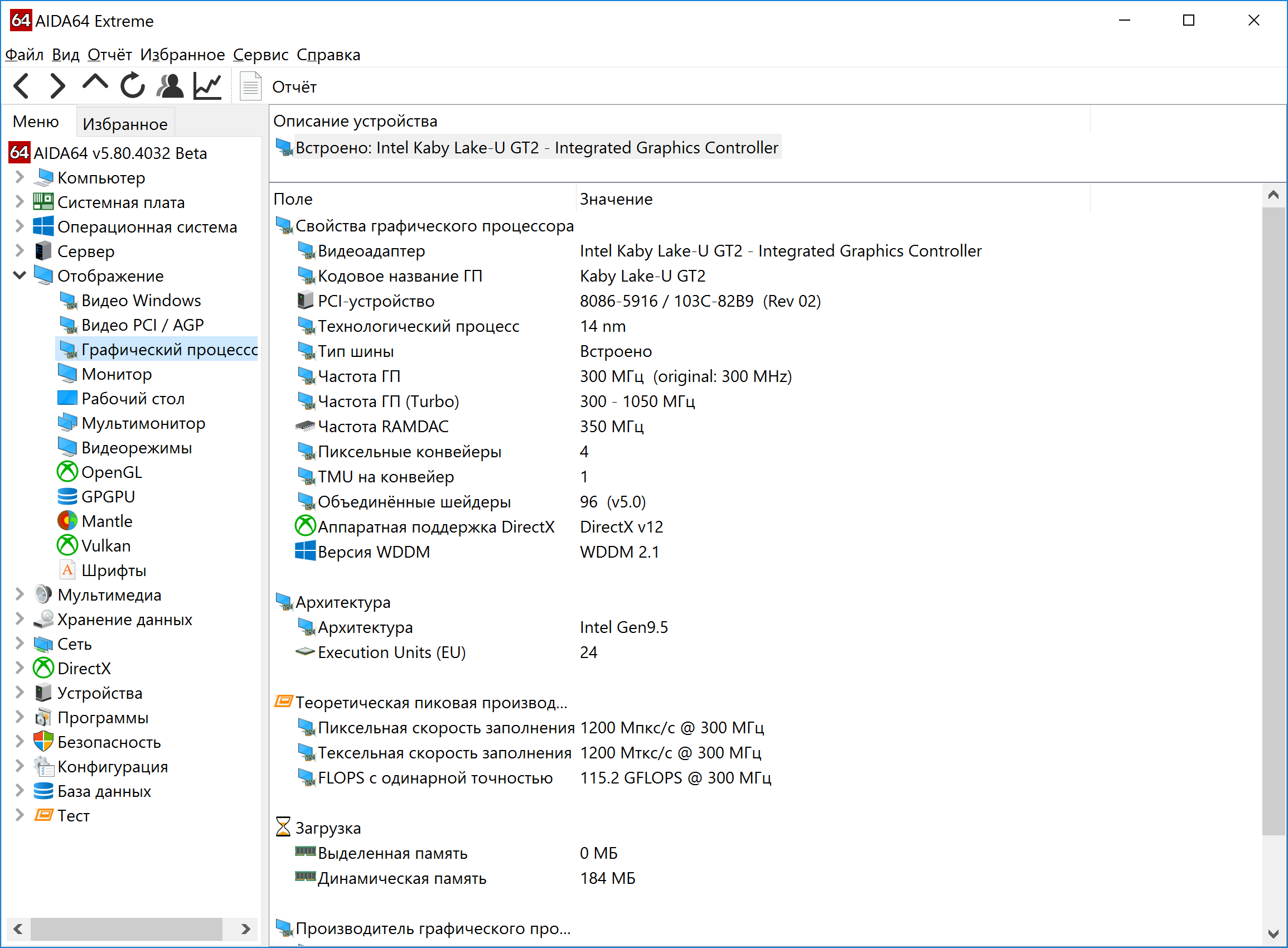Image resolution: width=1288 pixels, height=948 pixels.
Task: Click the sidebar horizontal scrollbar left arrow
Action: [18, 928]
